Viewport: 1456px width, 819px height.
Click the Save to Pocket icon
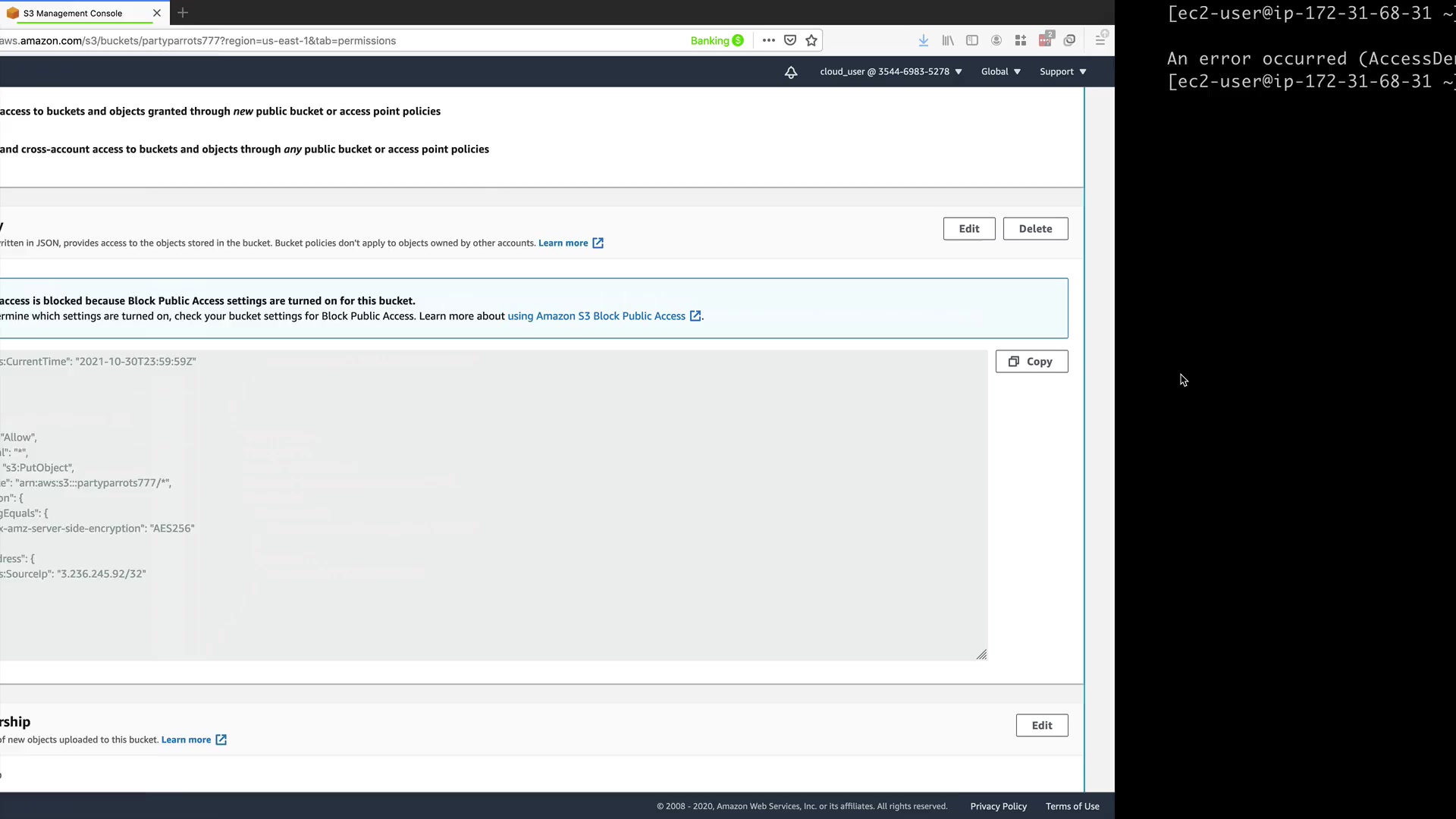point(790,41)
